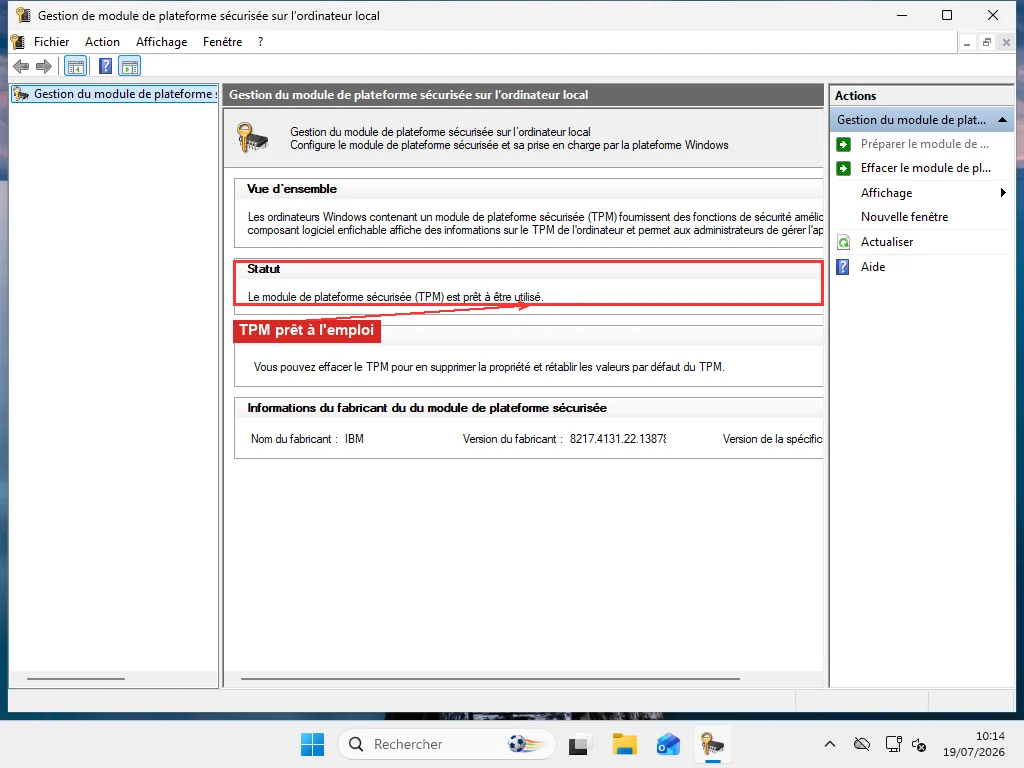Click Aide in the Actions pane
The image size is (1024, 768).
[x=872, y=266]
